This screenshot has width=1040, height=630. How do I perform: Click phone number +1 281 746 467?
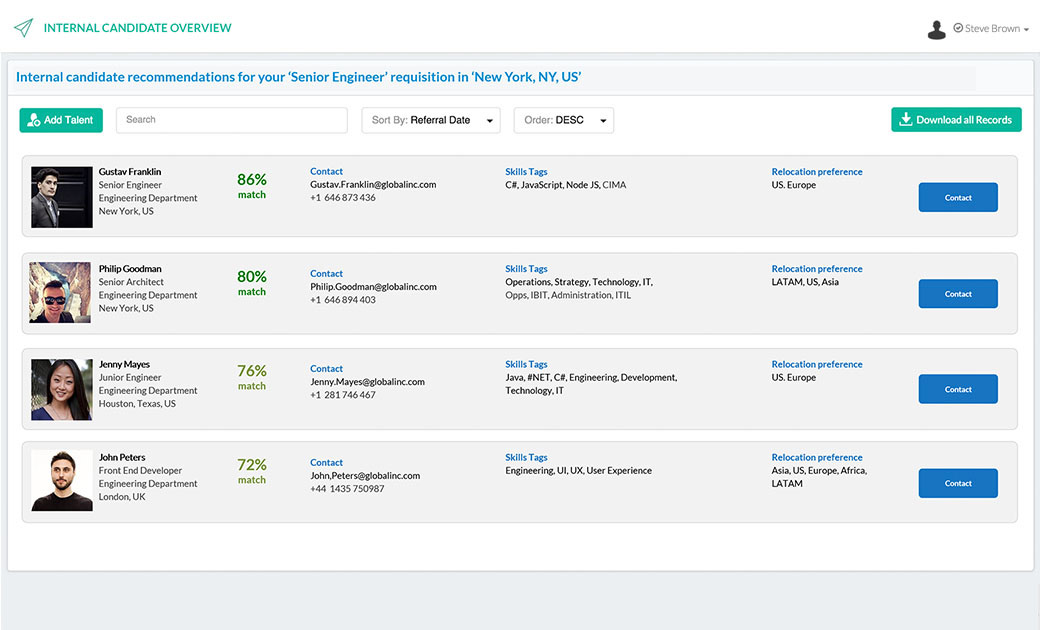coord(343,395)
